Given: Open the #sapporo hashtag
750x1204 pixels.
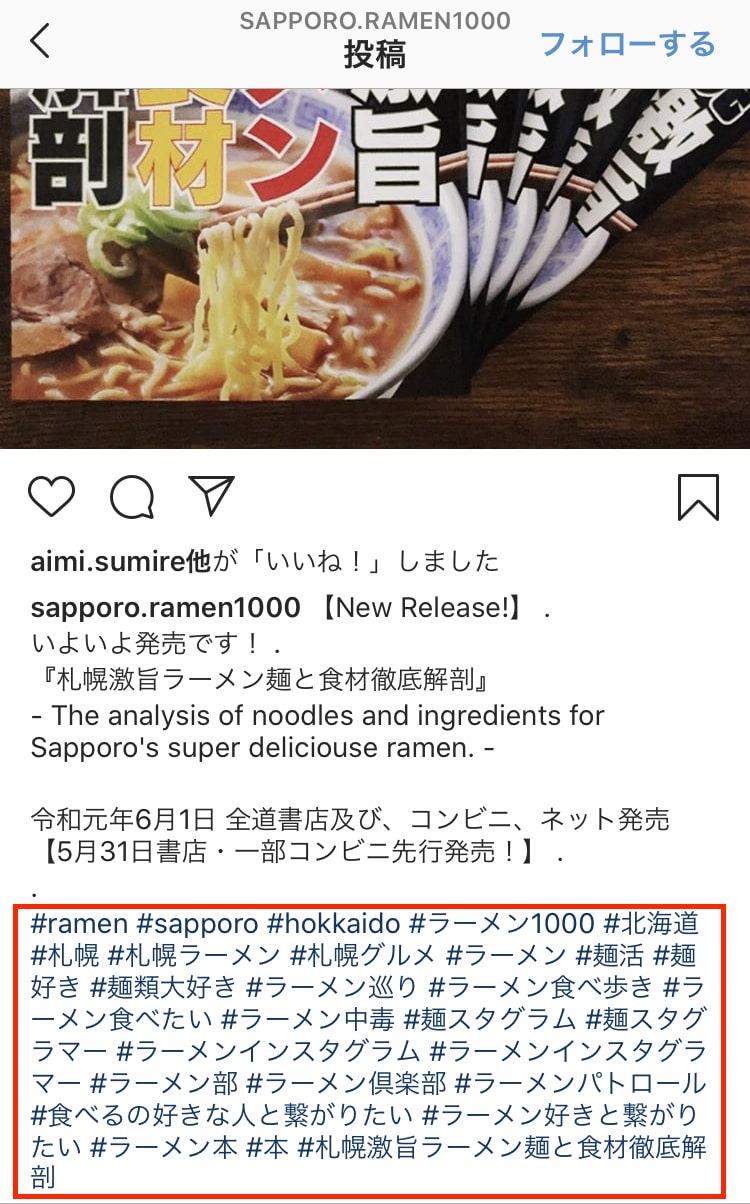Looking at the screenshot, I should 198,922.
